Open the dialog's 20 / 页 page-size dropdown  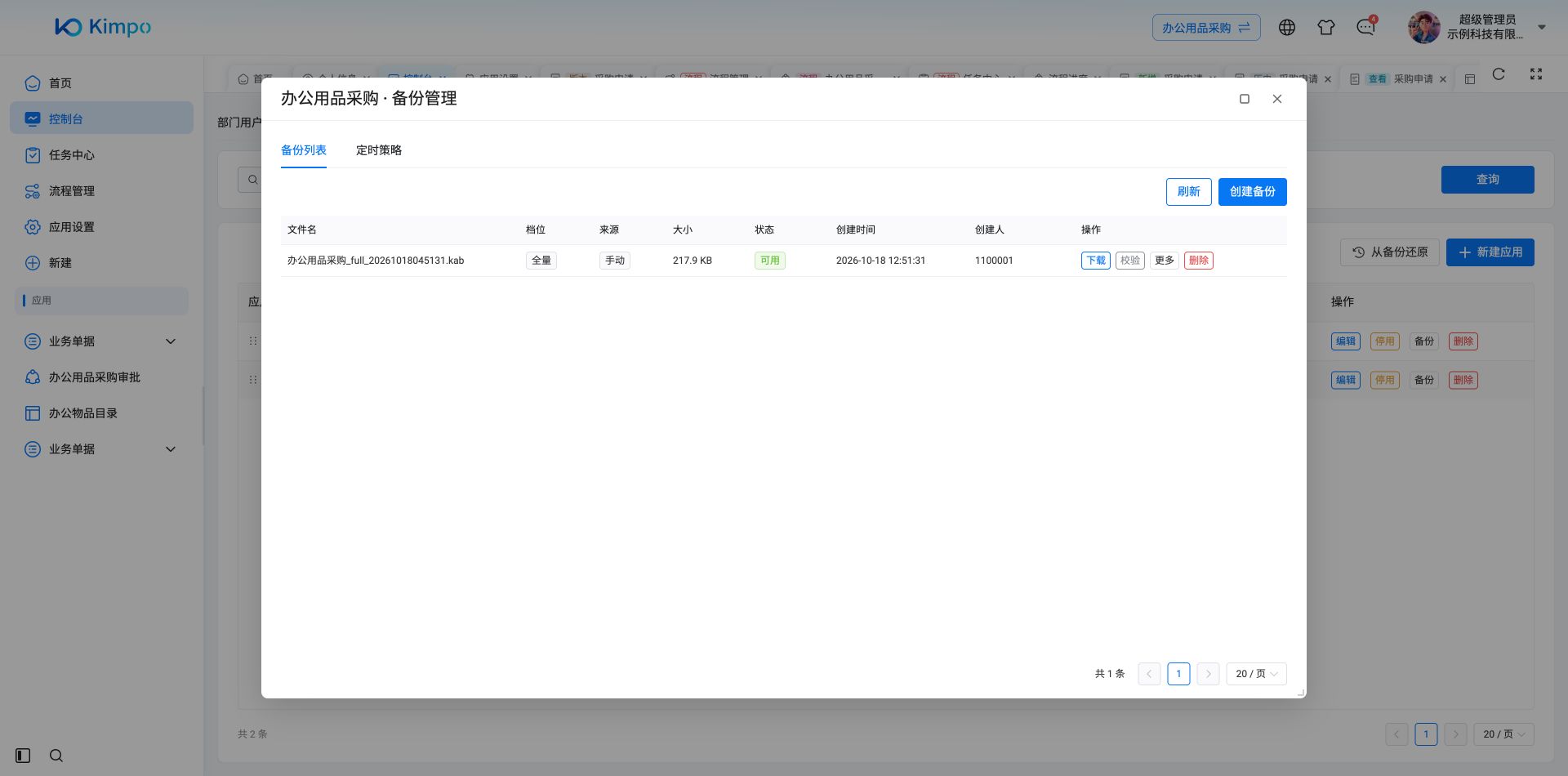click(1256, 674)
